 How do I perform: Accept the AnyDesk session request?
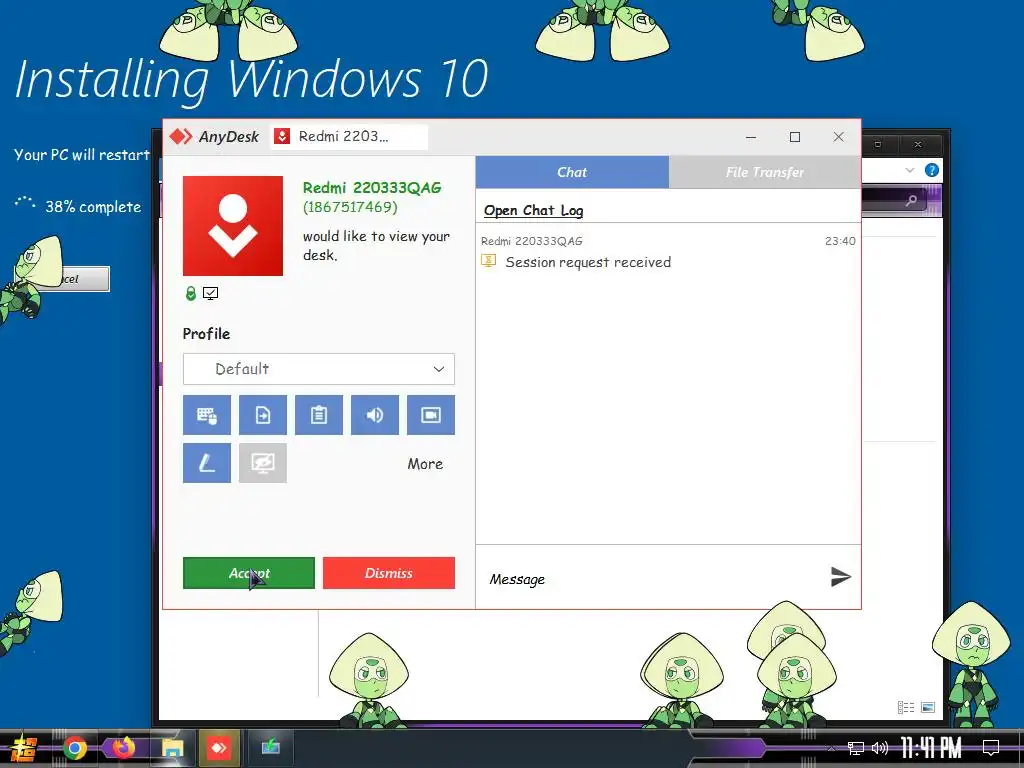[x=248, y=573]
